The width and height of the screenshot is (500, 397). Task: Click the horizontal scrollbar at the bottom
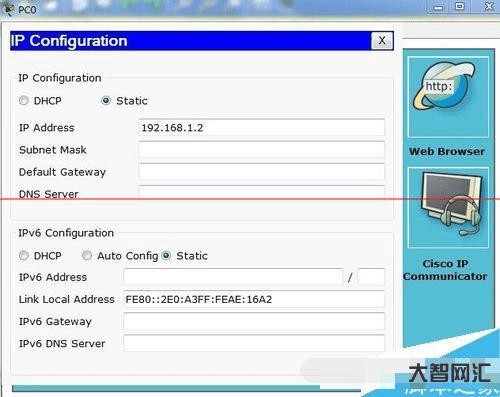pyautogui.click(x=186, y=389)
